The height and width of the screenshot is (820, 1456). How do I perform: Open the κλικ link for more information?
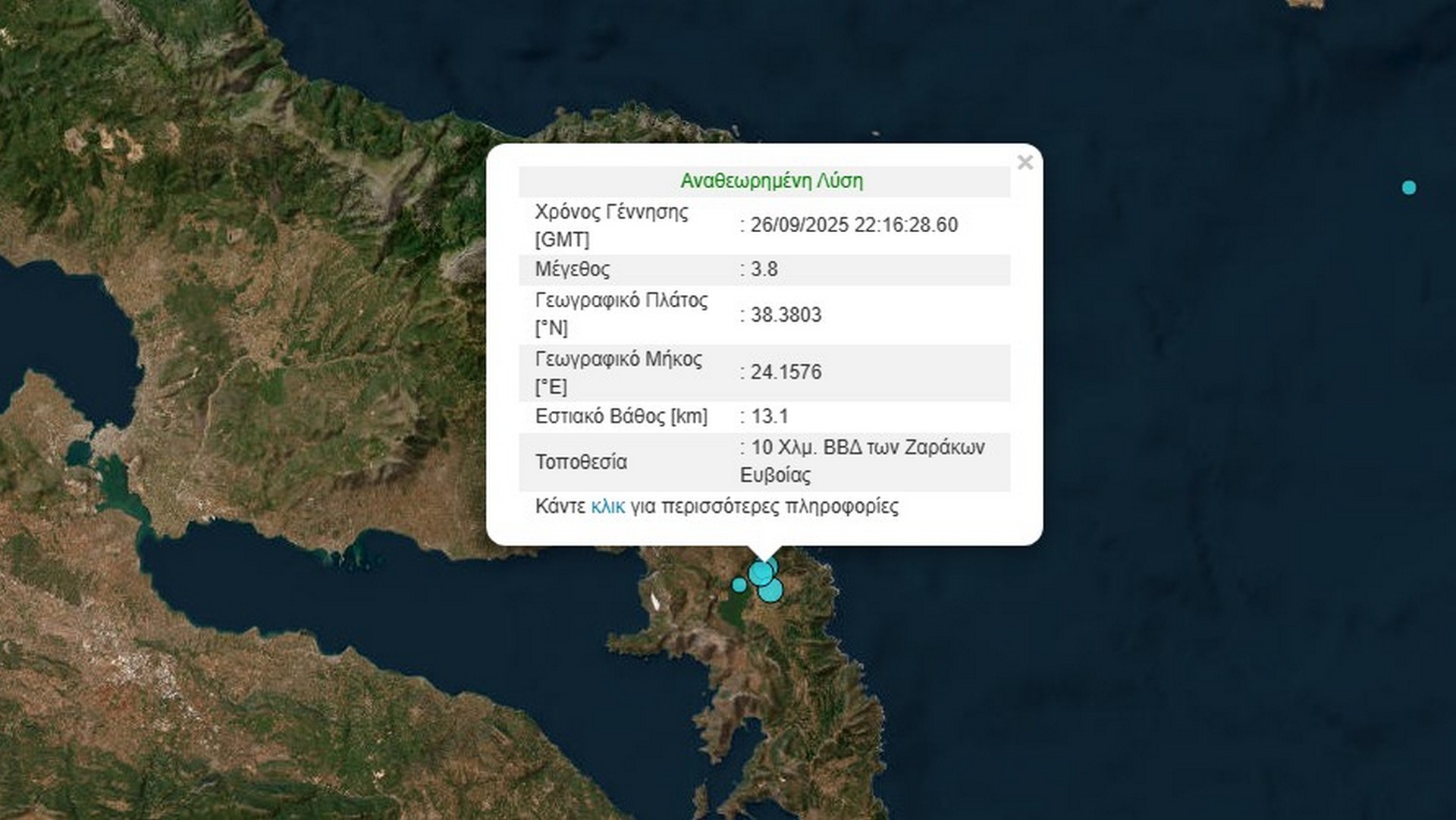point(607,507)
